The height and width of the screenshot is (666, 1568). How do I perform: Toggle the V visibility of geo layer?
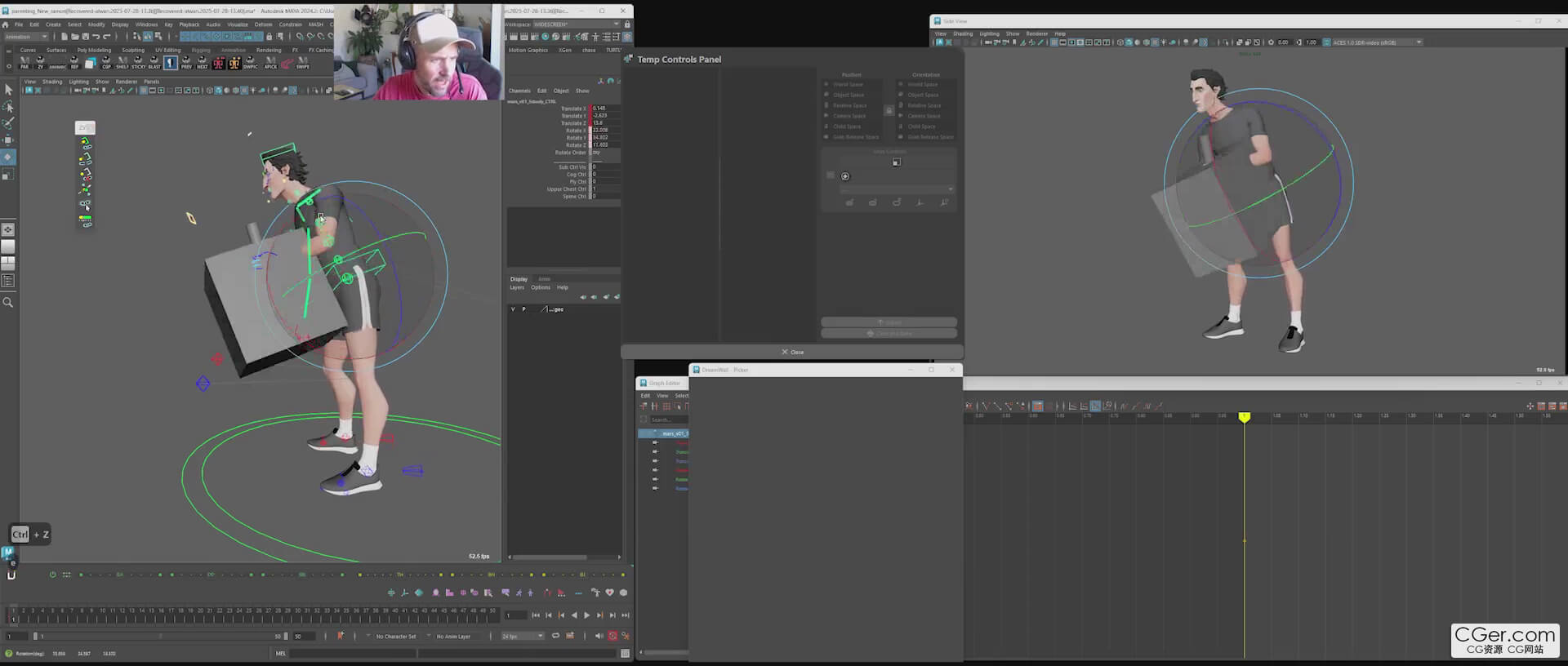(x=513, y=309)
